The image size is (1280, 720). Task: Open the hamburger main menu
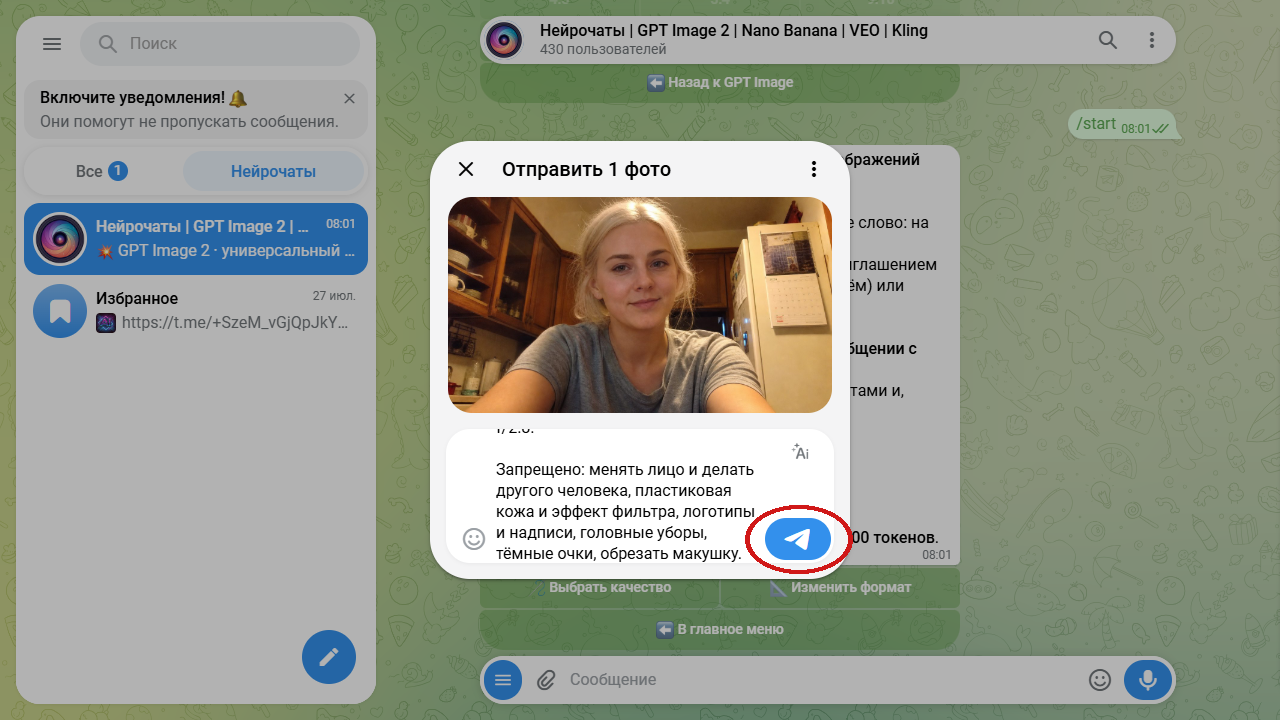(52, 44)
